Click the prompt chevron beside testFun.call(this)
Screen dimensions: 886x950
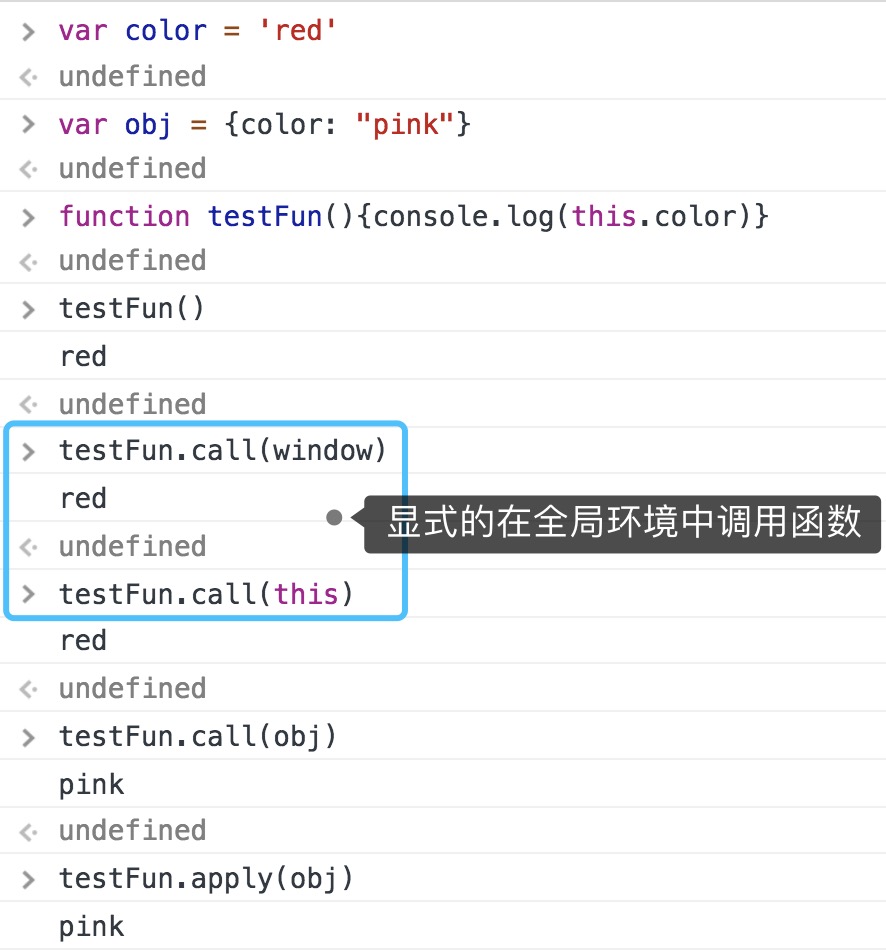coord(29,595)
